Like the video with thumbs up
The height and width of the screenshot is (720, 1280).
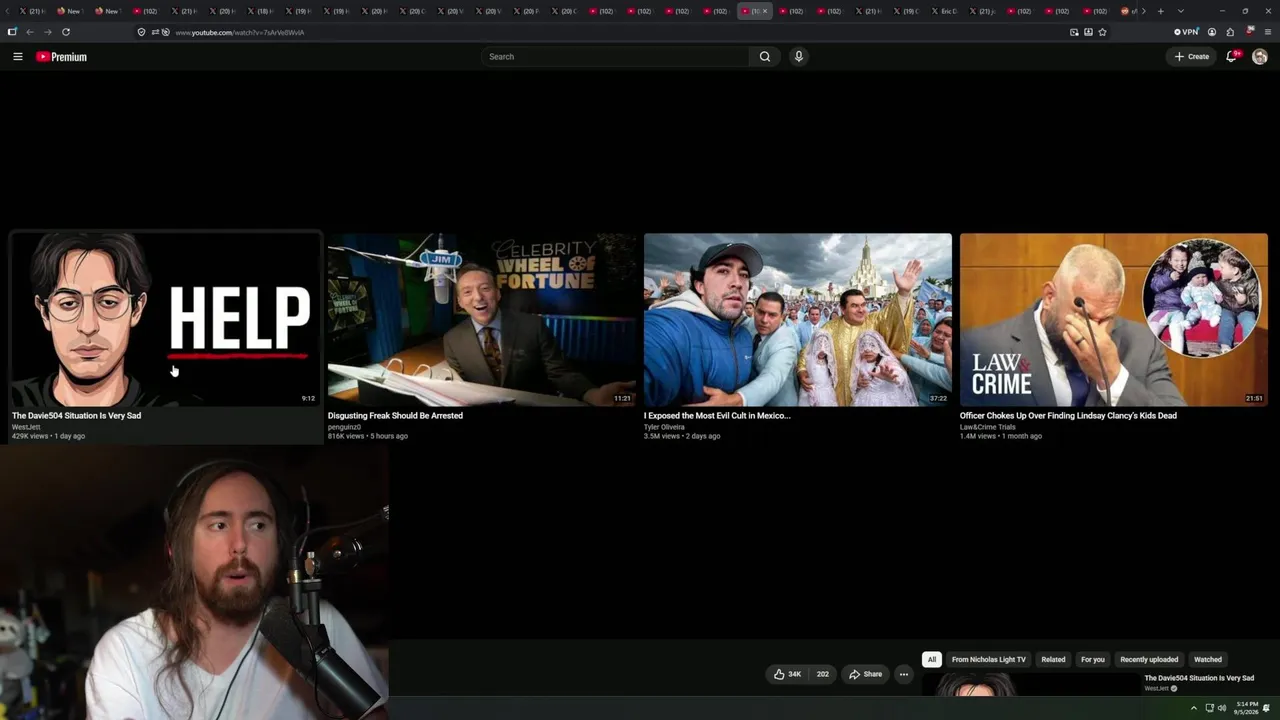click(788, 674)
